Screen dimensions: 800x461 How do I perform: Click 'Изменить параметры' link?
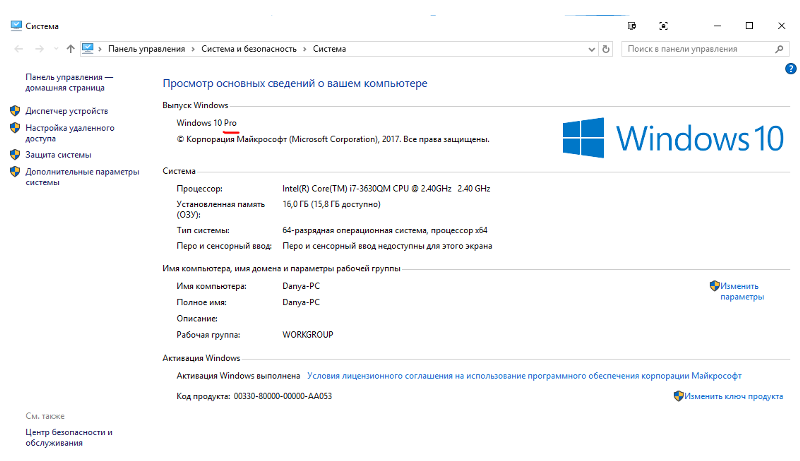(742, 291)
